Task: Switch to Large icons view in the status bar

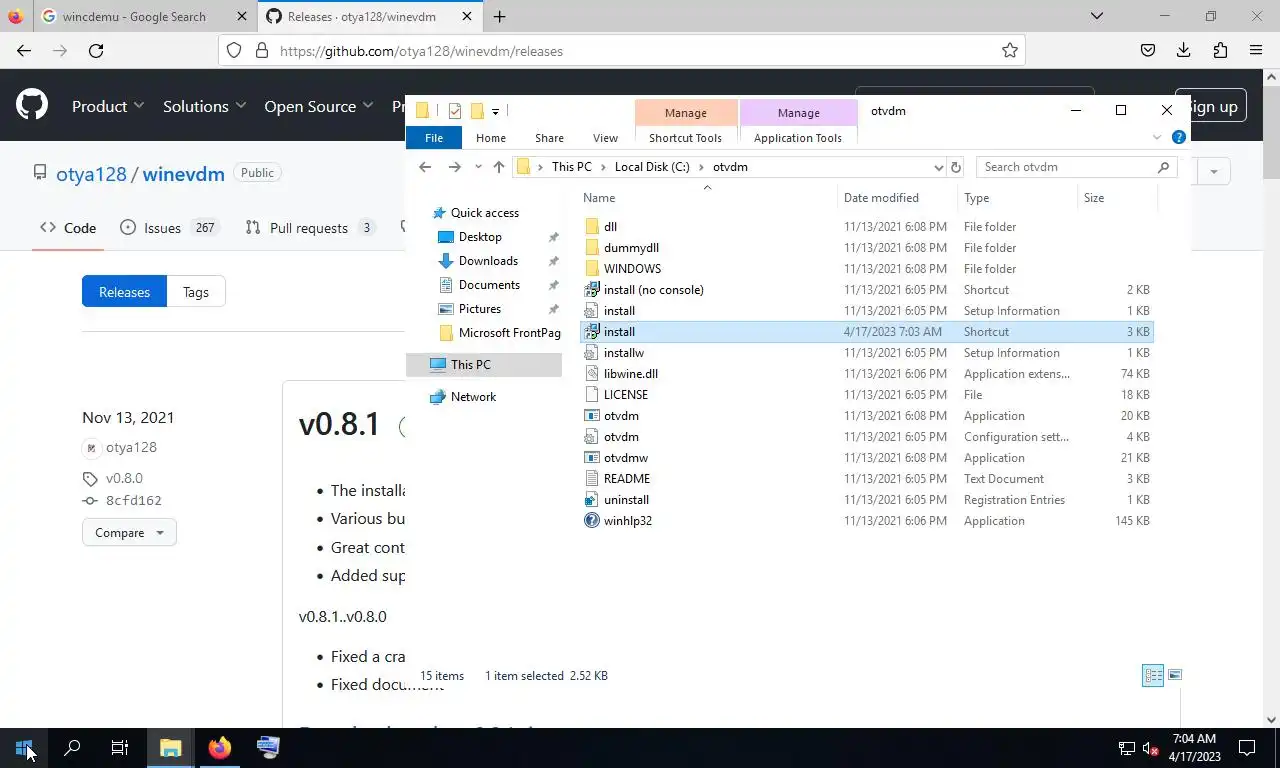Action: [x=1175, y=675]
